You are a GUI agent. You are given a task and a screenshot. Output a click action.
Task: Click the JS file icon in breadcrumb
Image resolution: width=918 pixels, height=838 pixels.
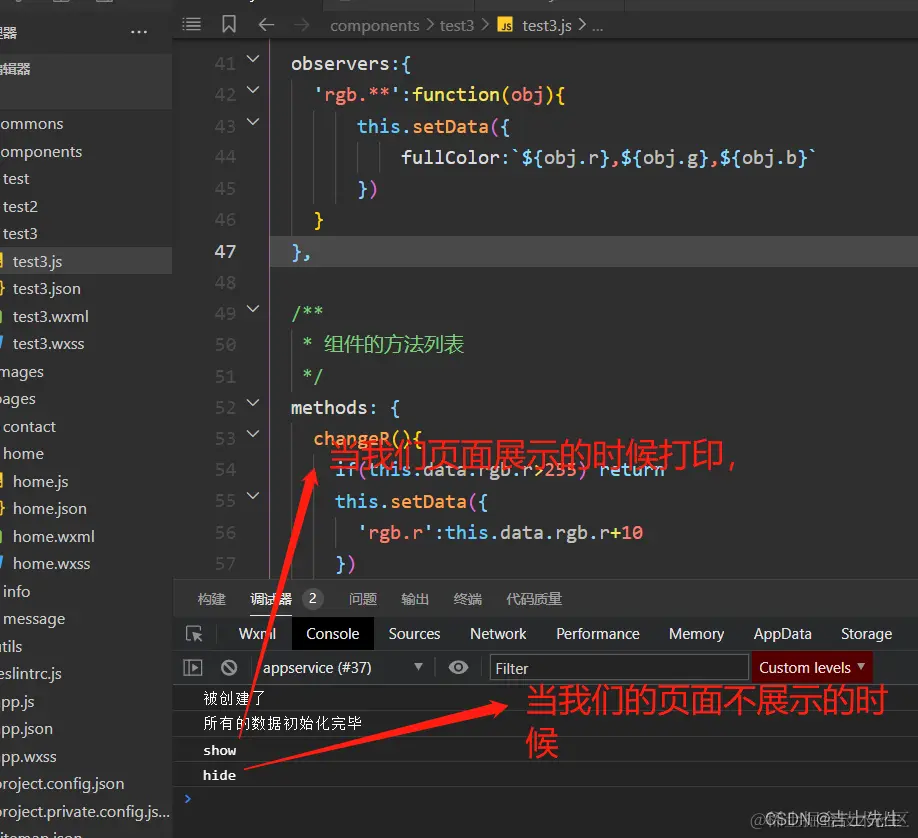tap(505, 25)
